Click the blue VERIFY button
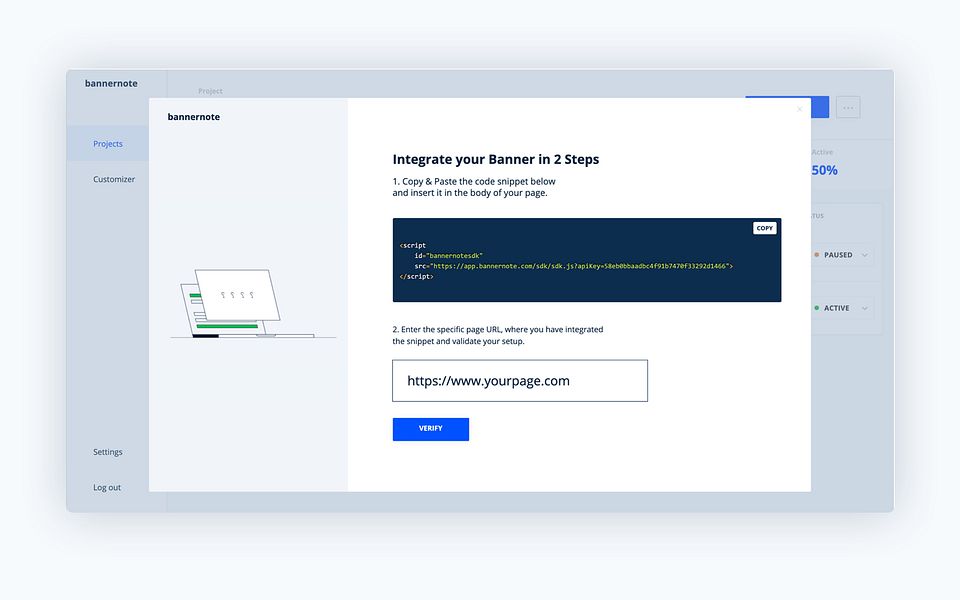 [x=430, y=429]
